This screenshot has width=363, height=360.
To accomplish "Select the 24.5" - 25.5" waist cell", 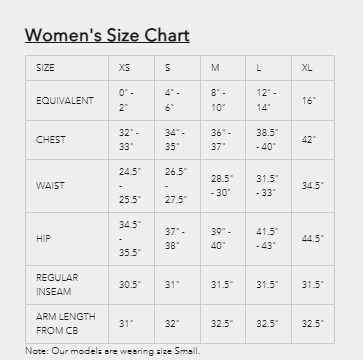I will [x=131, y=186].
